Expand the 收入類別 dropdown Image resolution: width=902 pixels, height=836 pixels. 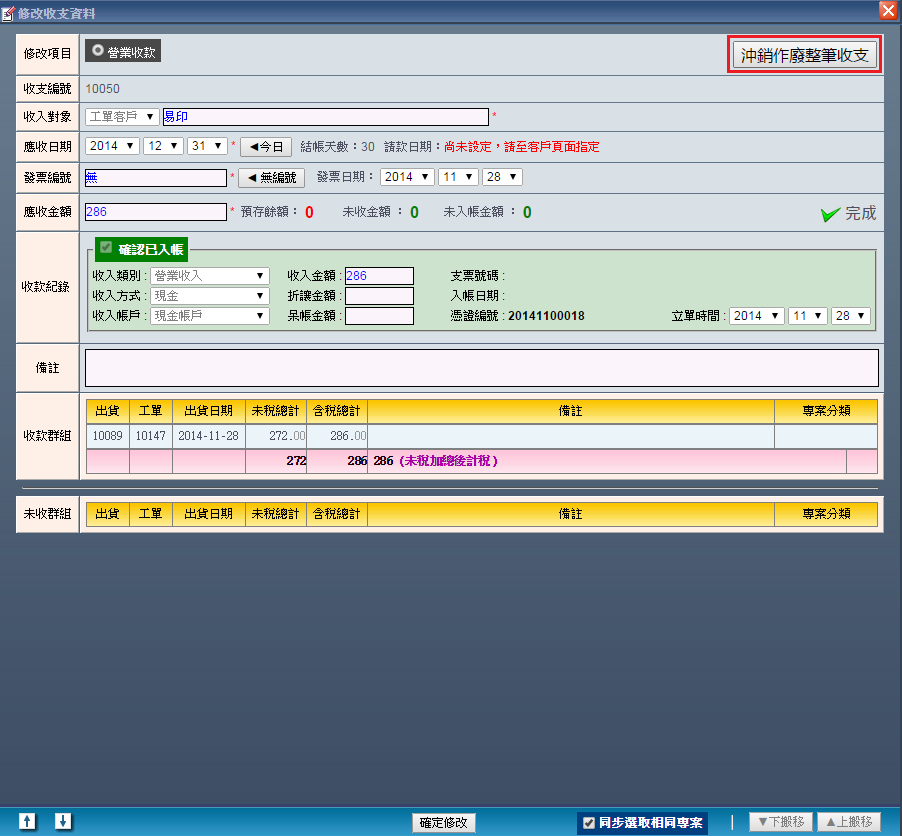(209, 276)
